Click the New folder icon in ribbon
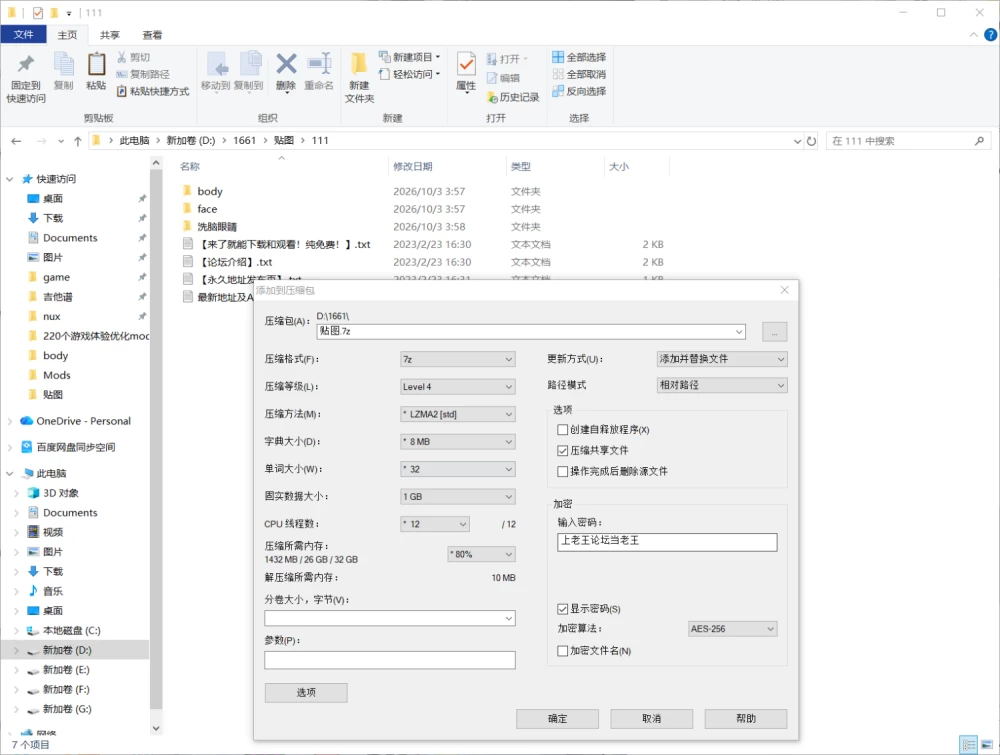1000x755 pixels. point(359,64)
